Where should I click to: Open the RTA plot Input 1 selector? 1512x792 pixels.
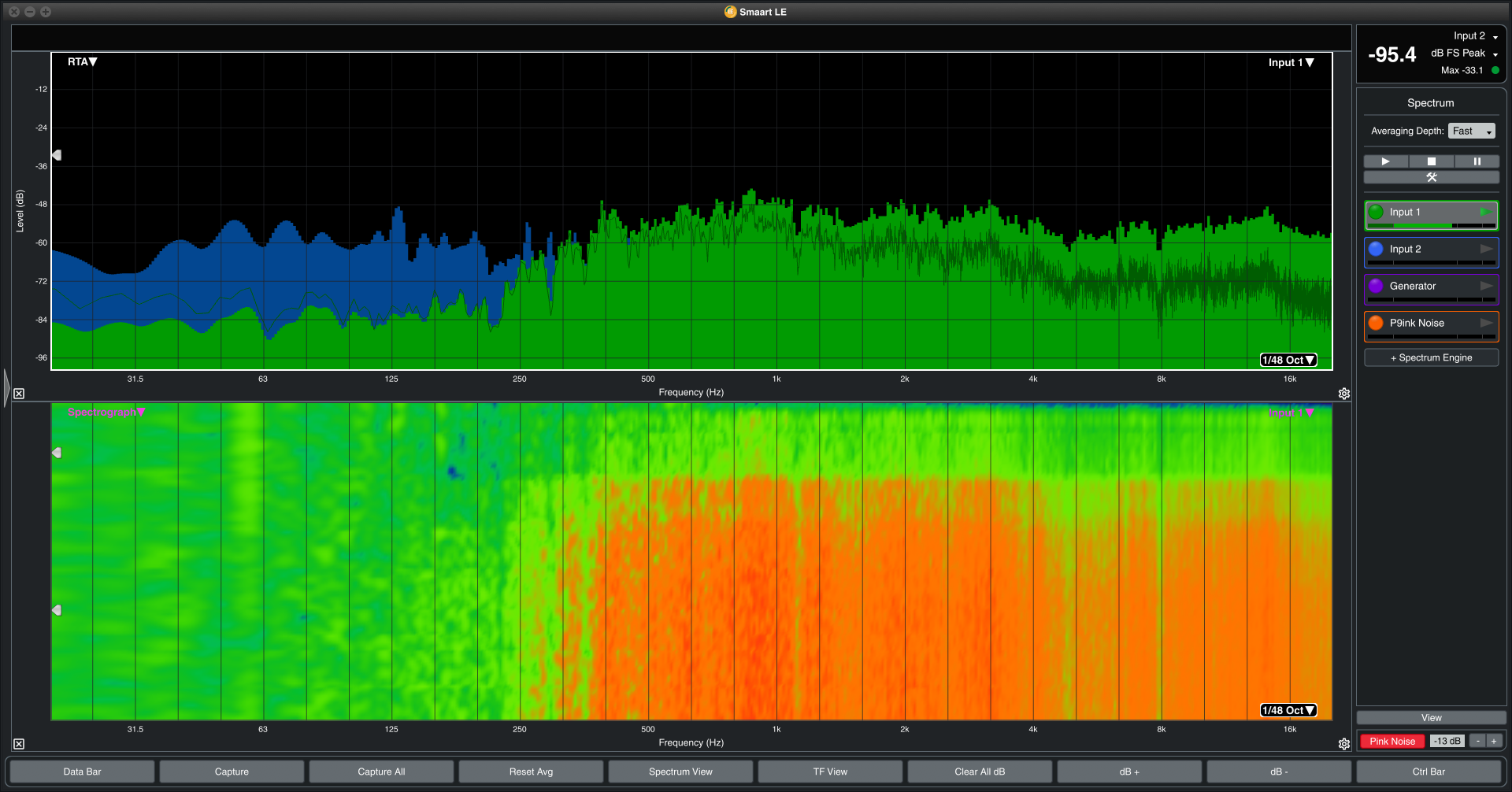pyautogui.click(x=1291, y=62)
